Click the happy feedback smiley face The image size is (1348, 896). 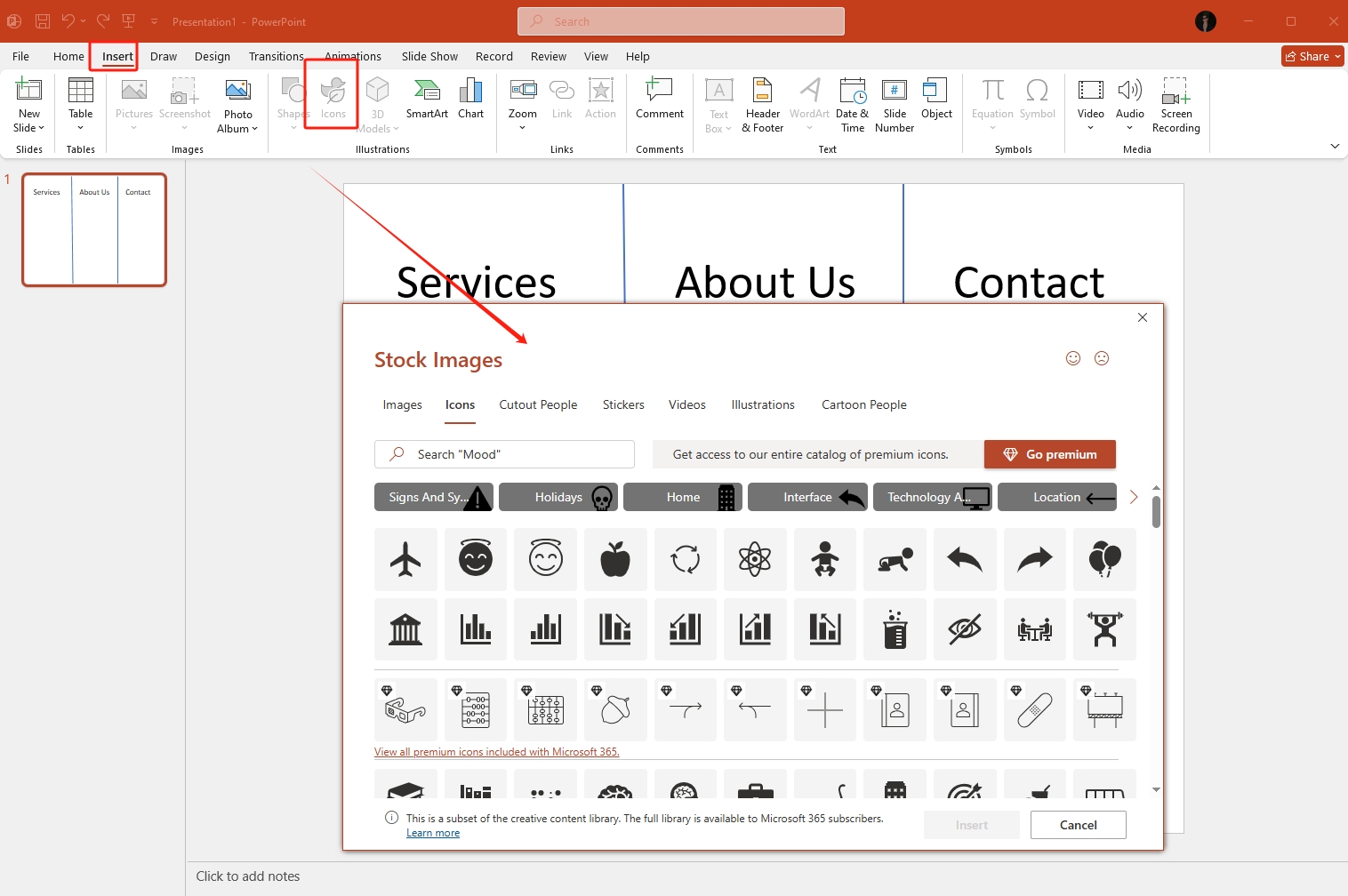[1073, 358]
